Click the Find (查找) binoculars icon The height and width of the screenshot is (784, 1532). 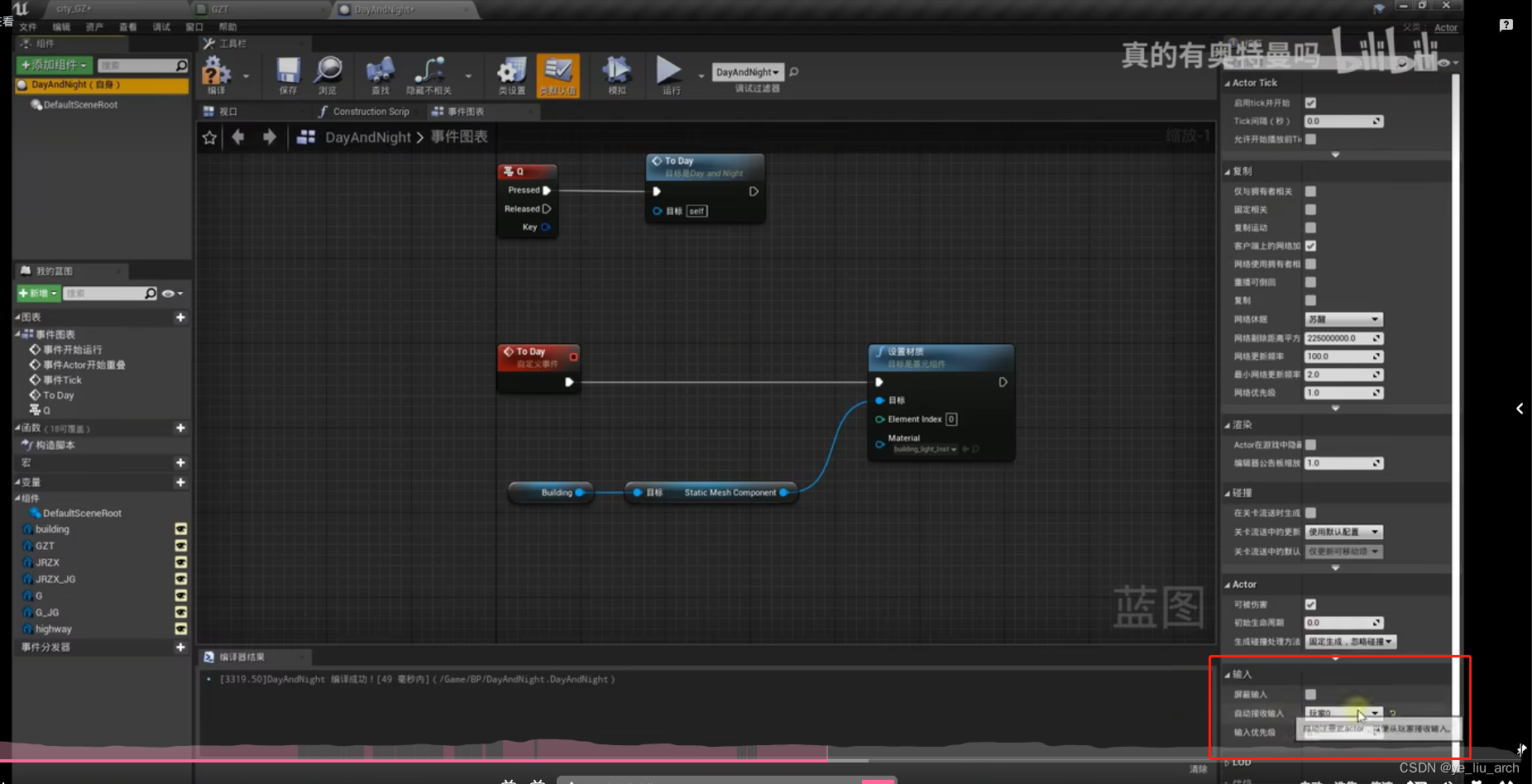(x=381, y=71)
